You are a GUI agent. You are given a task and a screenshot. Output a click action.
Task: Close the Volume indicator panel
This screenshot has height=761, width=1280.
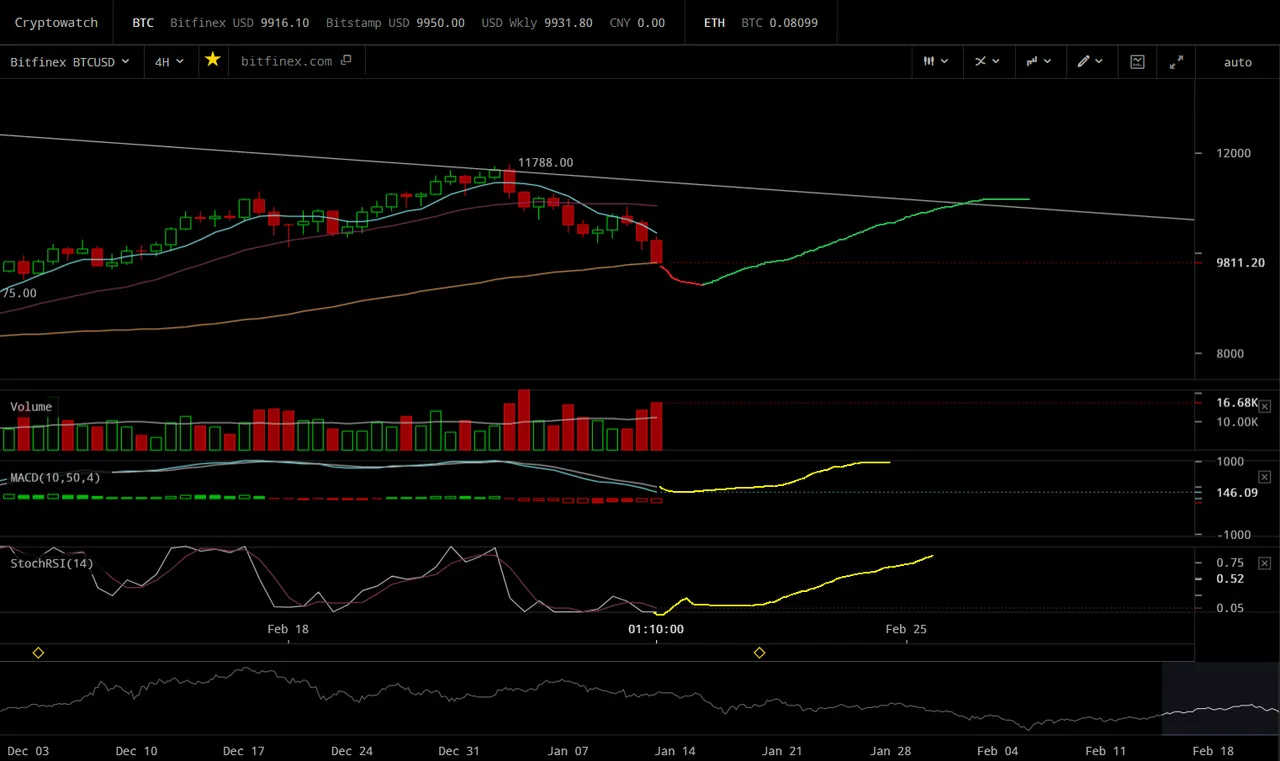pyautogui.click(x=1264, y=406)
